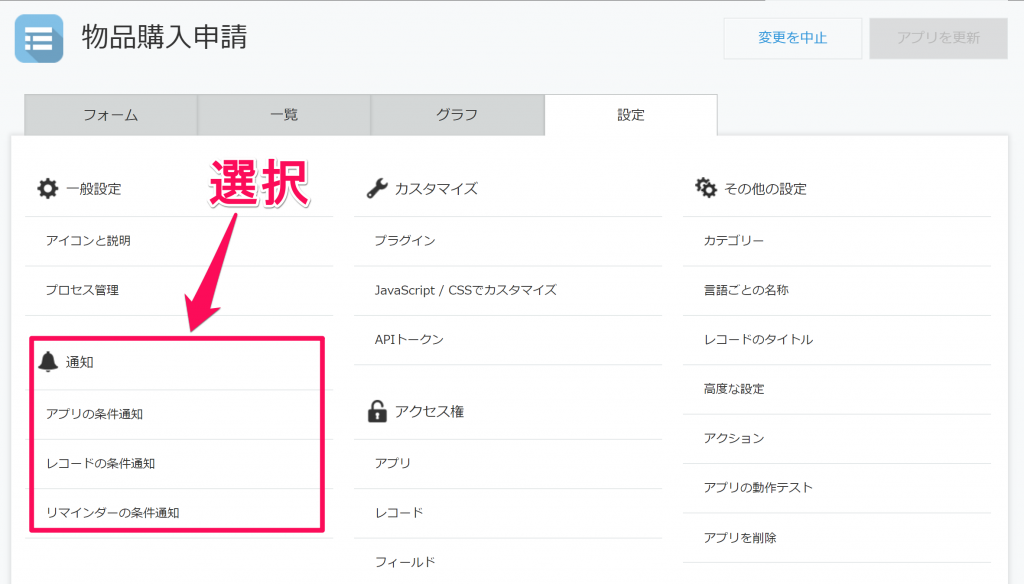1024x584 pixels.
Task: Open the プラグイン settings
Action: (405, 241)
